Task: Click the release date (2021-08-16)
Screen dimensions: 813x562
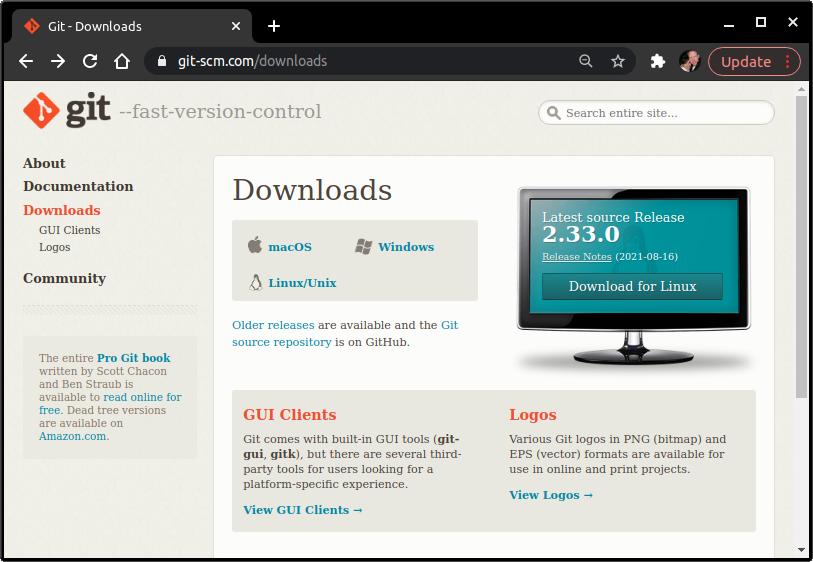Action: 647,257
